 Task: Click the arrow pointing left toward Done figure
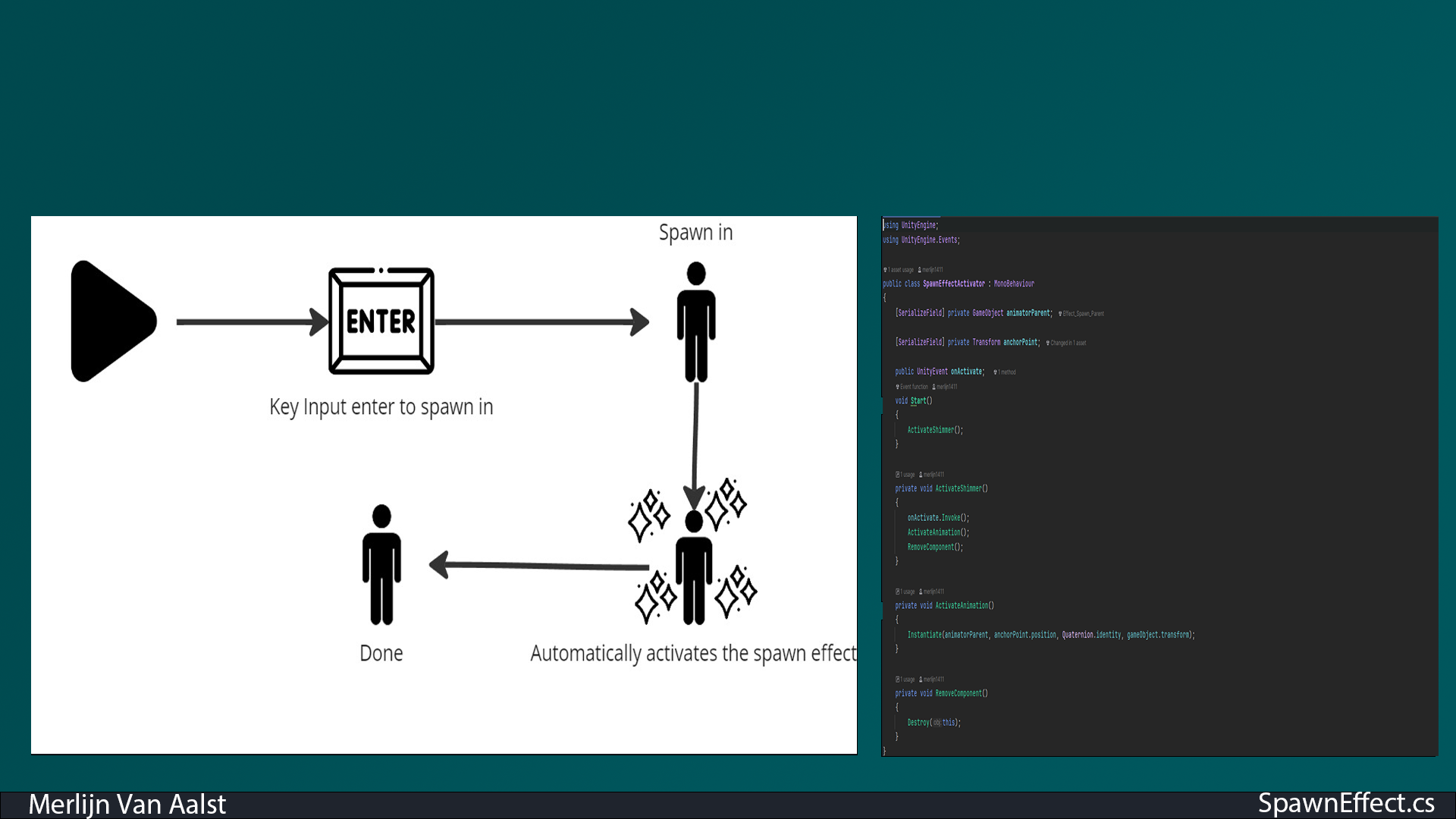(x=538, y=565)
